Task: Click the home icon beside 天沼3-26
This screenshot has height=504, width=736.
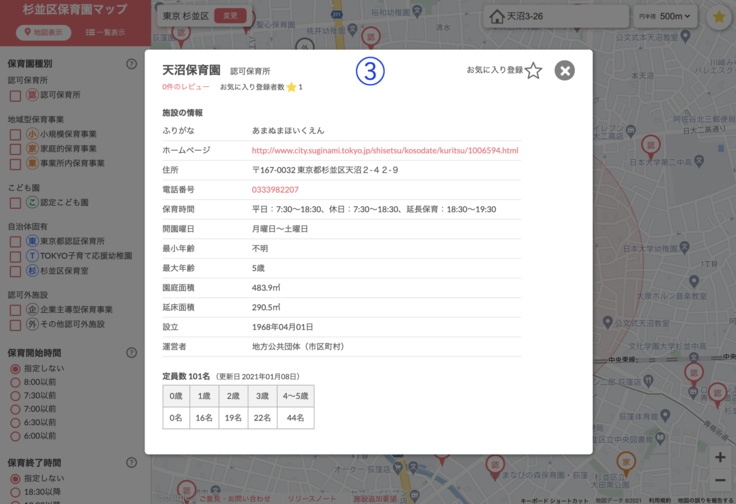Action: point(497,17)
